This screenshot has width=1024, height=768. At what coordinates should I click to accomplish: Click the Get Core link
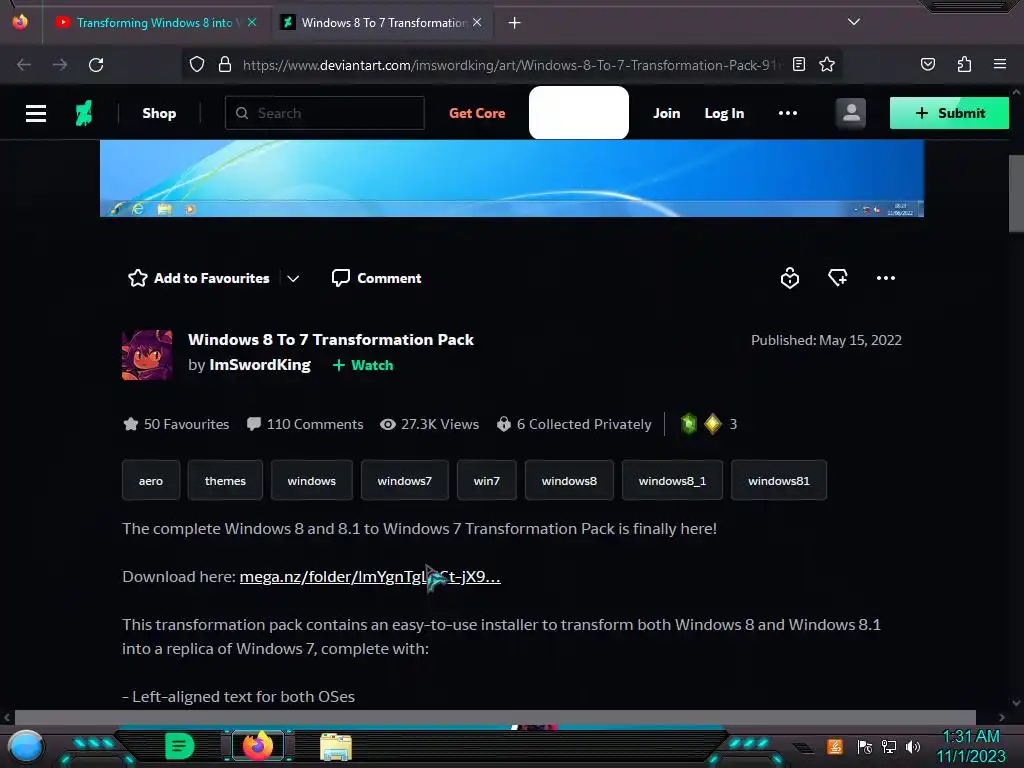pyautogui.click(x=477, y=113)
